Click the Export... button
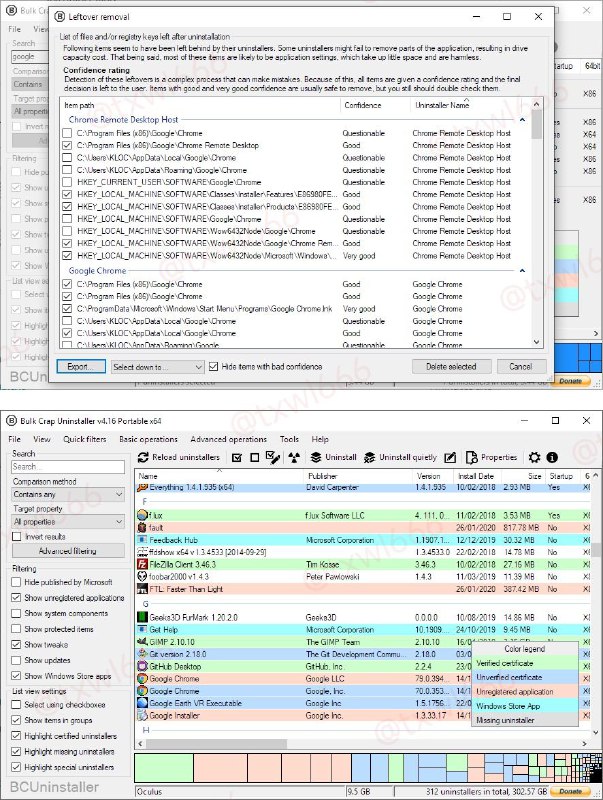603x800 pixels. (81, 367)
